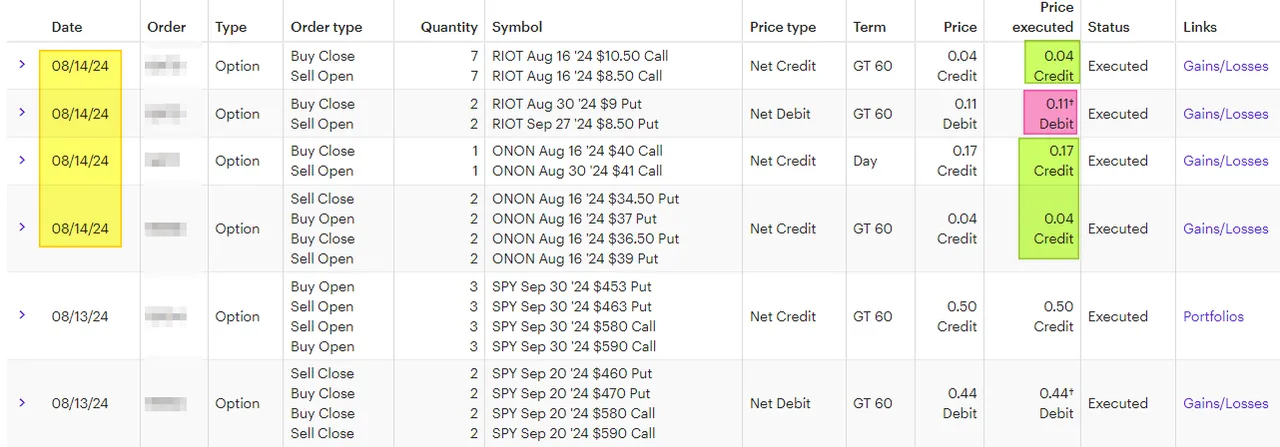Sort by the Symbol column header
Viewport: 1280px width, 447px height.
(x=517, y=27)
